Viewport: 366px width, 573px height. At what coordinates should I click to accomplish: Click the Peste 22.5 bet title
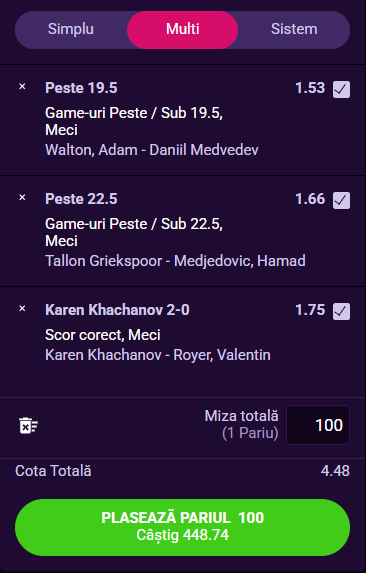(81, 199)
